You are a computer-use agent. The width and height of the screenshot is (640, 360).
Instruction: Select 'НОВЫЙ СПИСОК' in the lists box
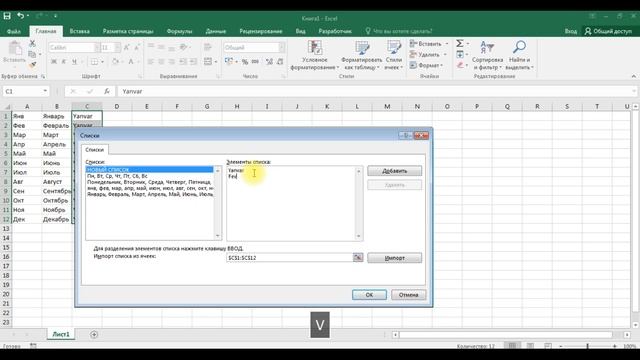(149, 169)
